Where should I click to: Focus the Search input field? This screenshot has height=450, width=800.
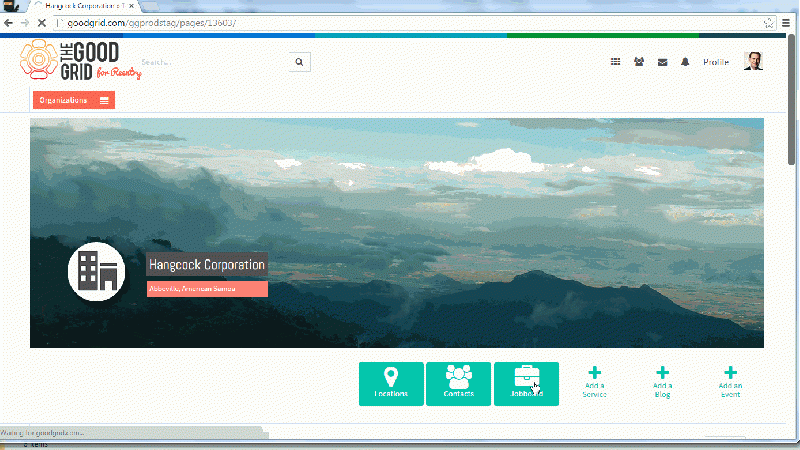click(214, 62)
